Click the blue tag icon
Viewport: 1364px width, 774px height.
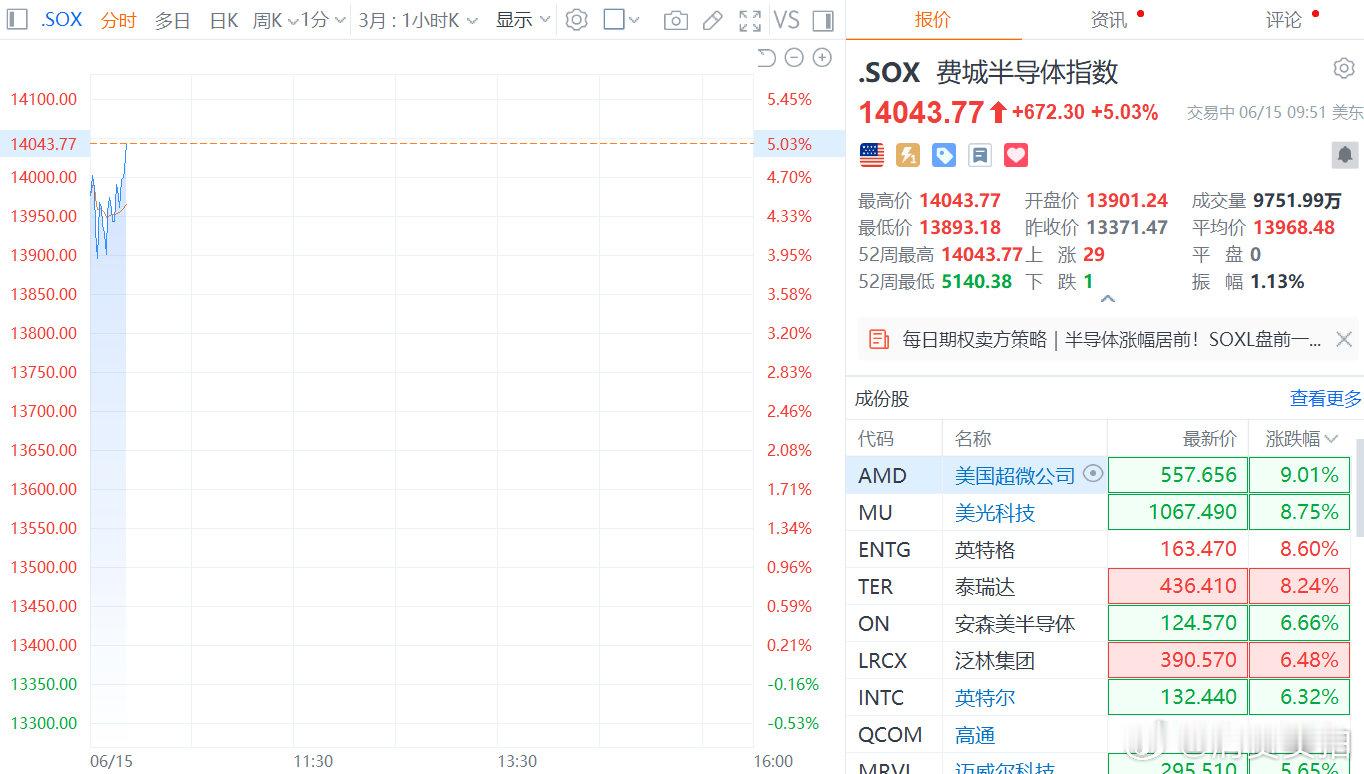click(x=944, y=155)
